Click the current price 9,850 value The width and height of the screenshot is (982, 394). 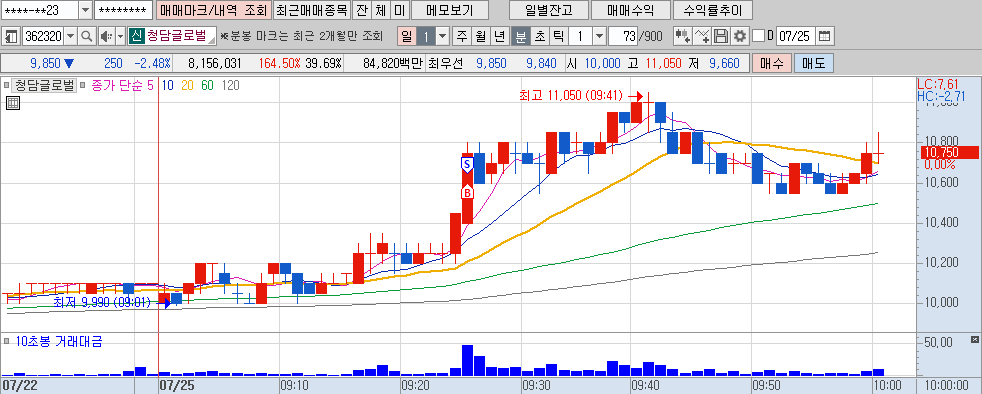[45, 63]
